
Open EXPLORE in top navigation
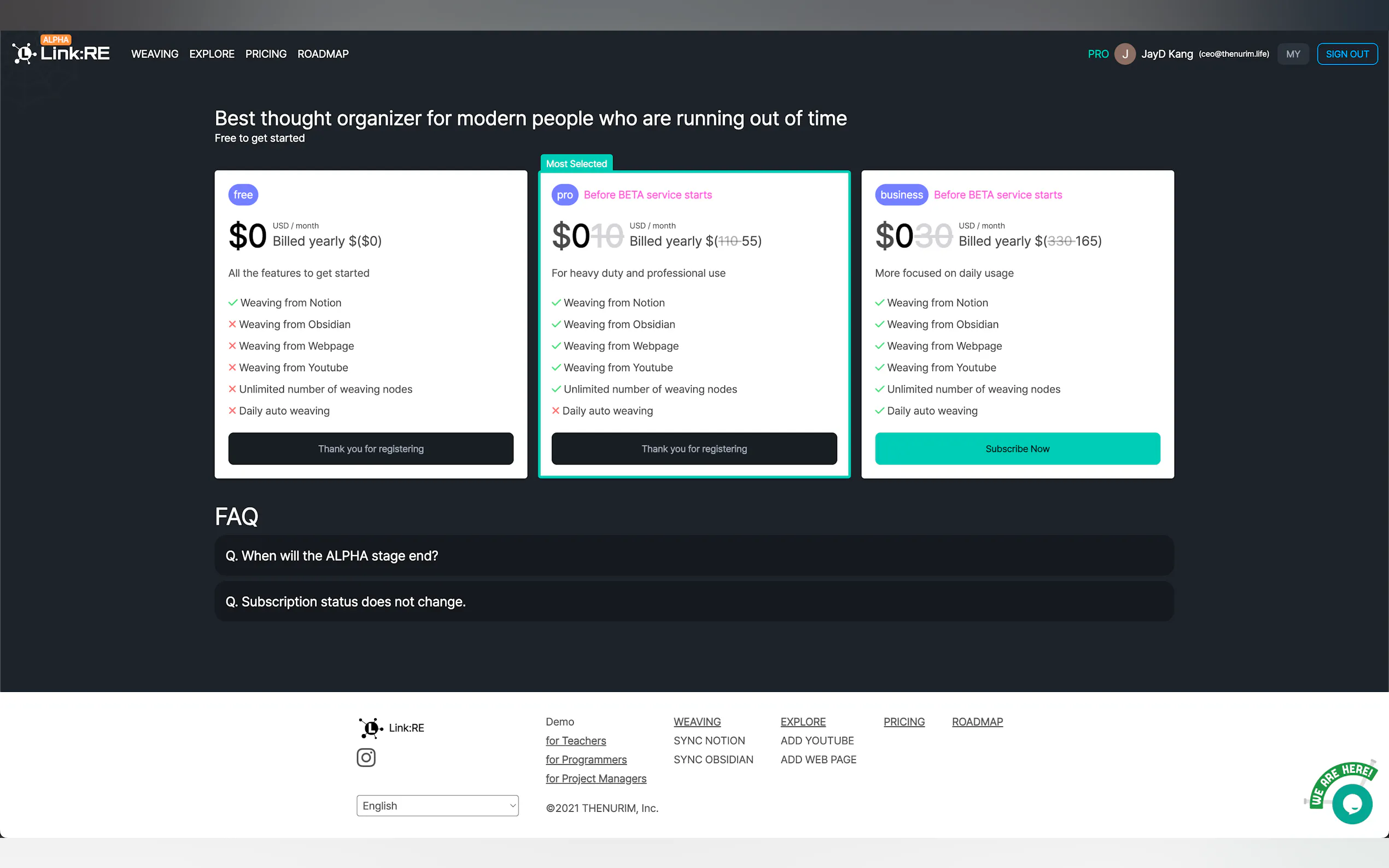[212, 54]
